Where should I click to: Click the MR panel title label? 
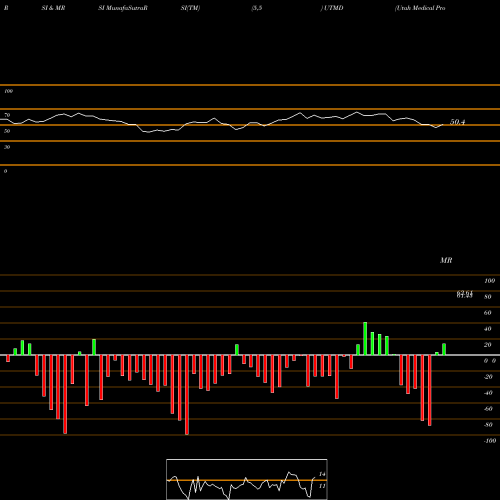pyautogui.click(x=446, y=260)
